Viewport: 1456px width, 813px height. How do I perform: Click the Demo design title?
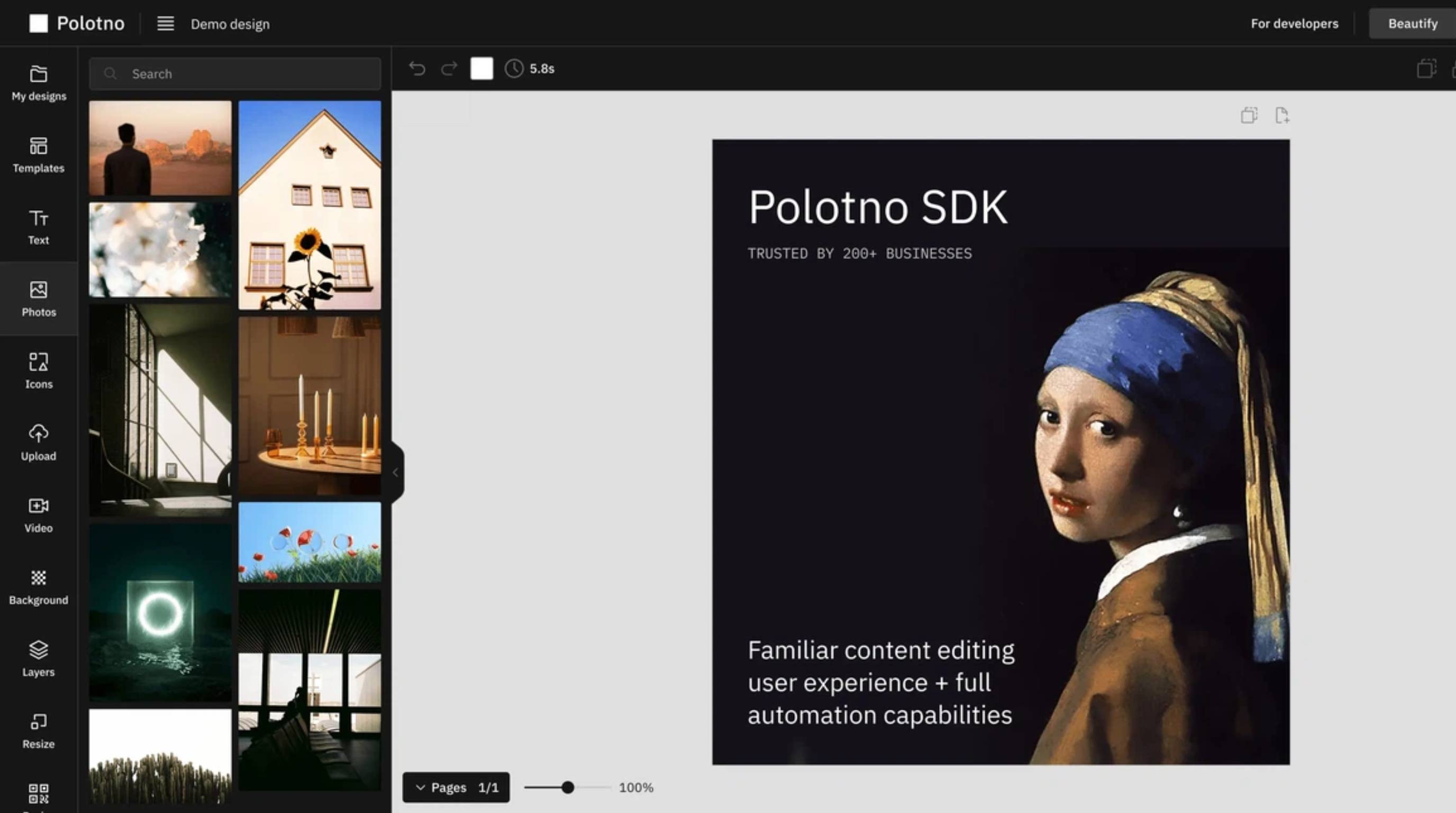230,24
